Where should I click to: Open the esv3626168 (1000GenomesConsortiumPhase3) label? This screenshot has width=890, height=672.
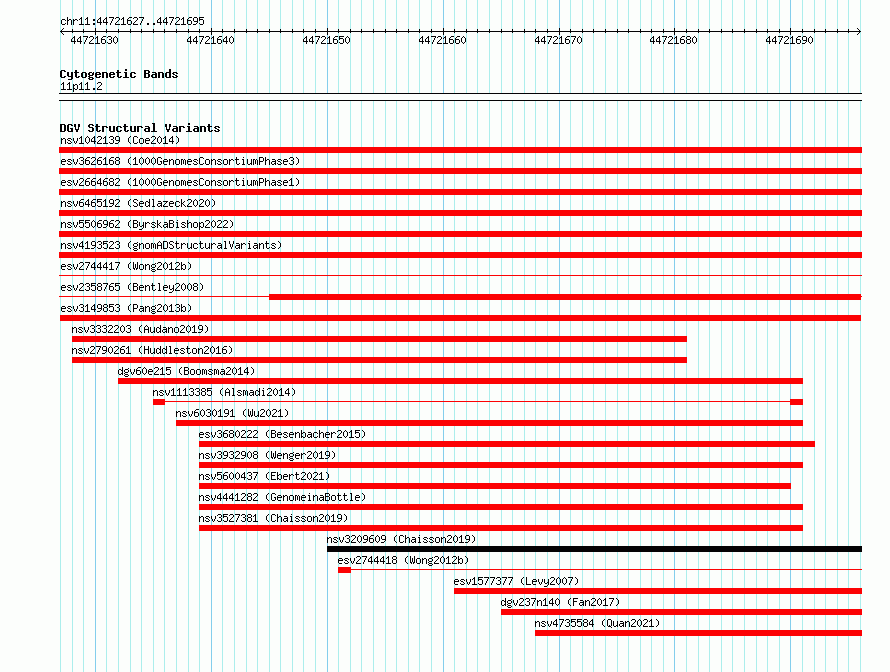click(180, 161)
